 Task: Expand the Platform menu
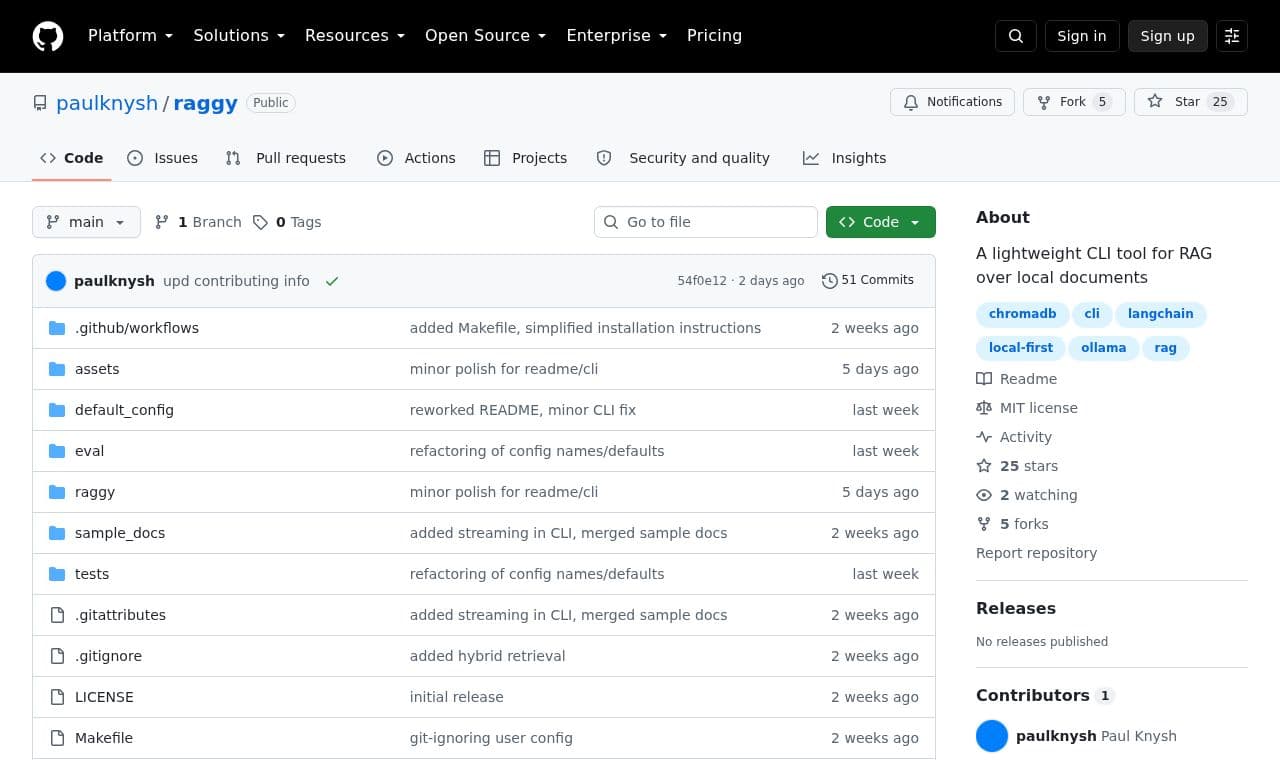pyautogui.click(x=130, y=36)
